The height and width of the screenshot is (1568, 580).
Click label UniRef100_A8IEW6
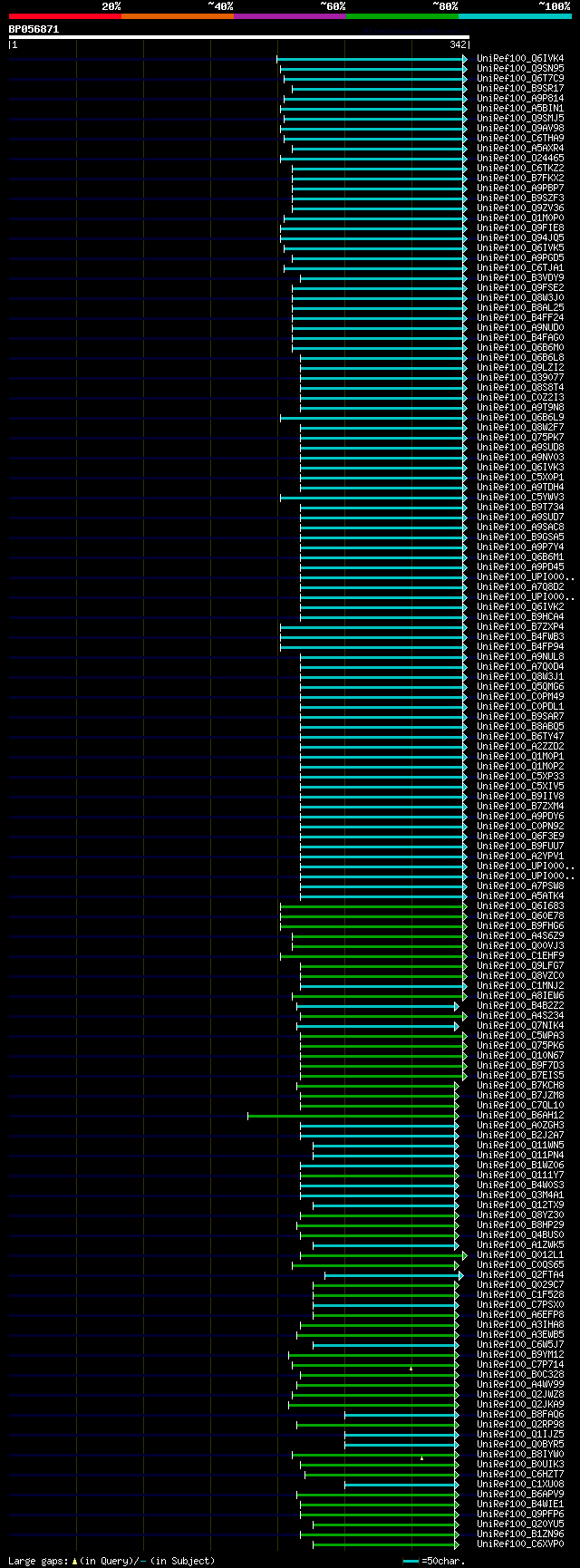(x=520, y=995)
